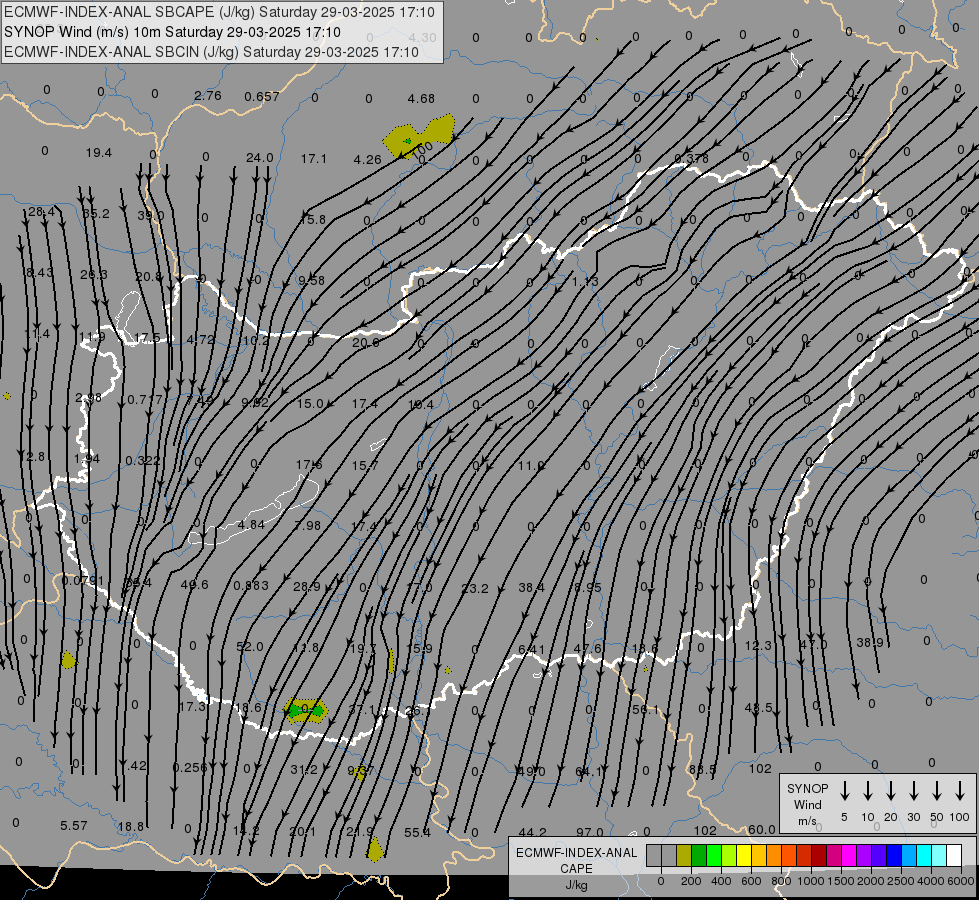Pick the bright magenta CAPE legend swatch
Image resolution: width=979 pixels, height=900 pixels.
tap(849, 855)
